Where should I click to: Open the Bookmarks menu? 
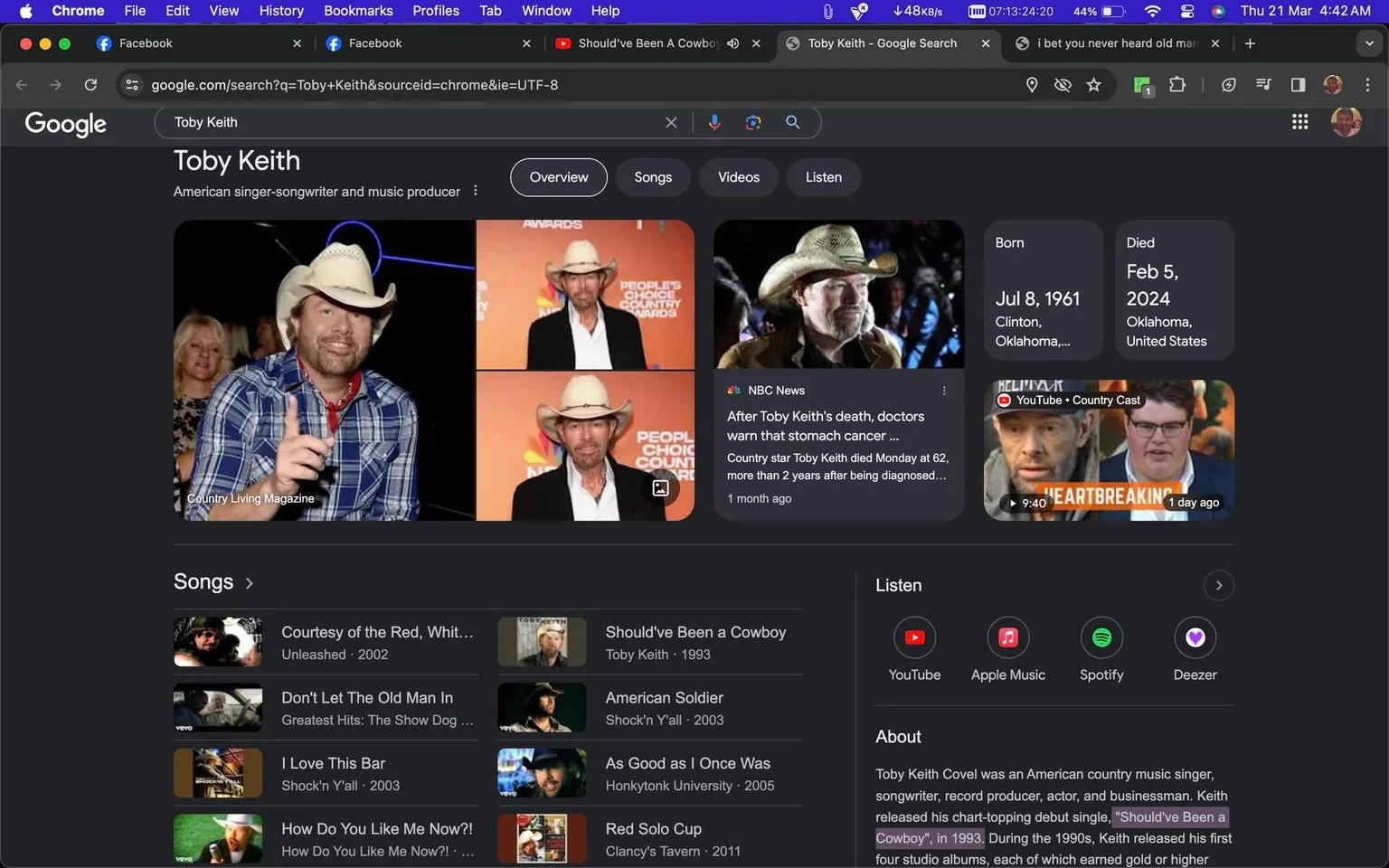[357, 11]
